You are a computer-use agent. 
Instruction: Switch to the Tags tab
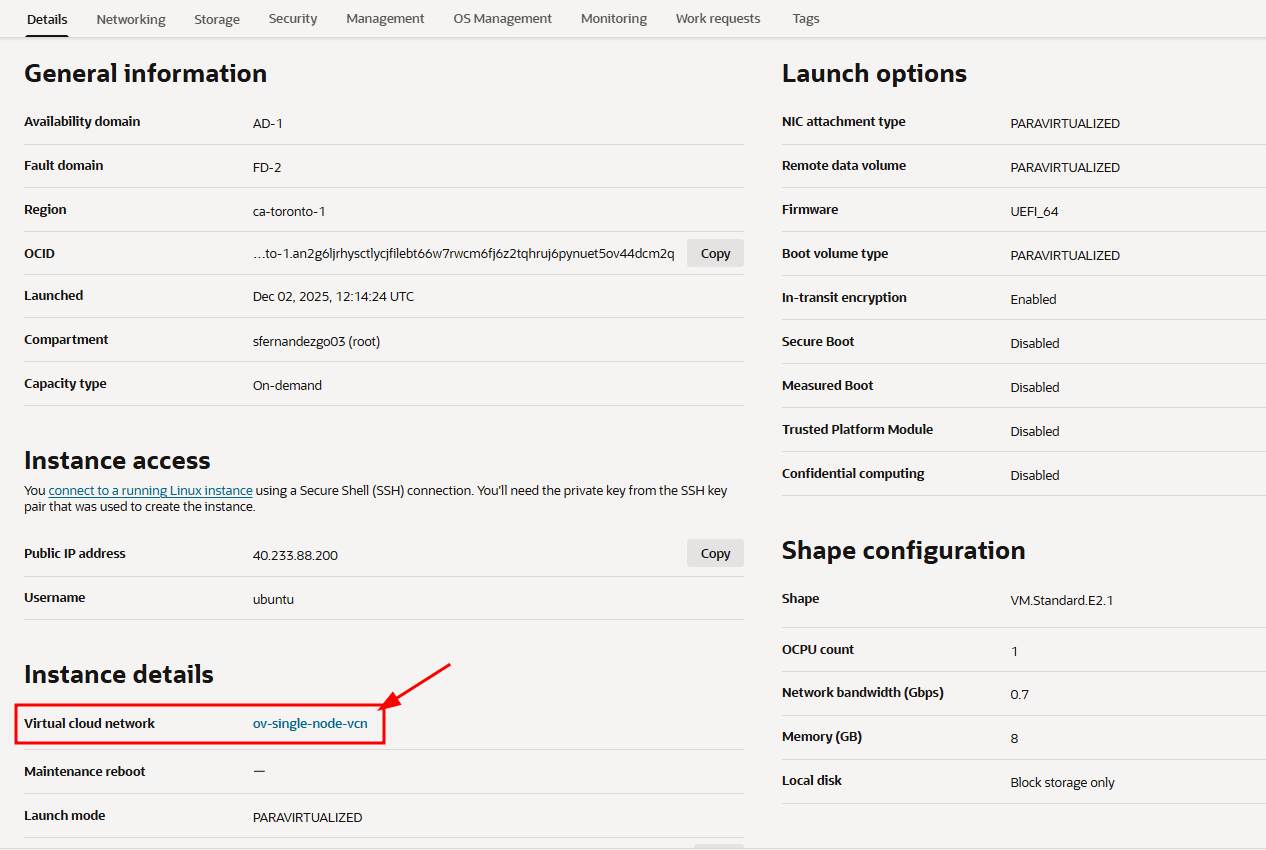(806, 19)
